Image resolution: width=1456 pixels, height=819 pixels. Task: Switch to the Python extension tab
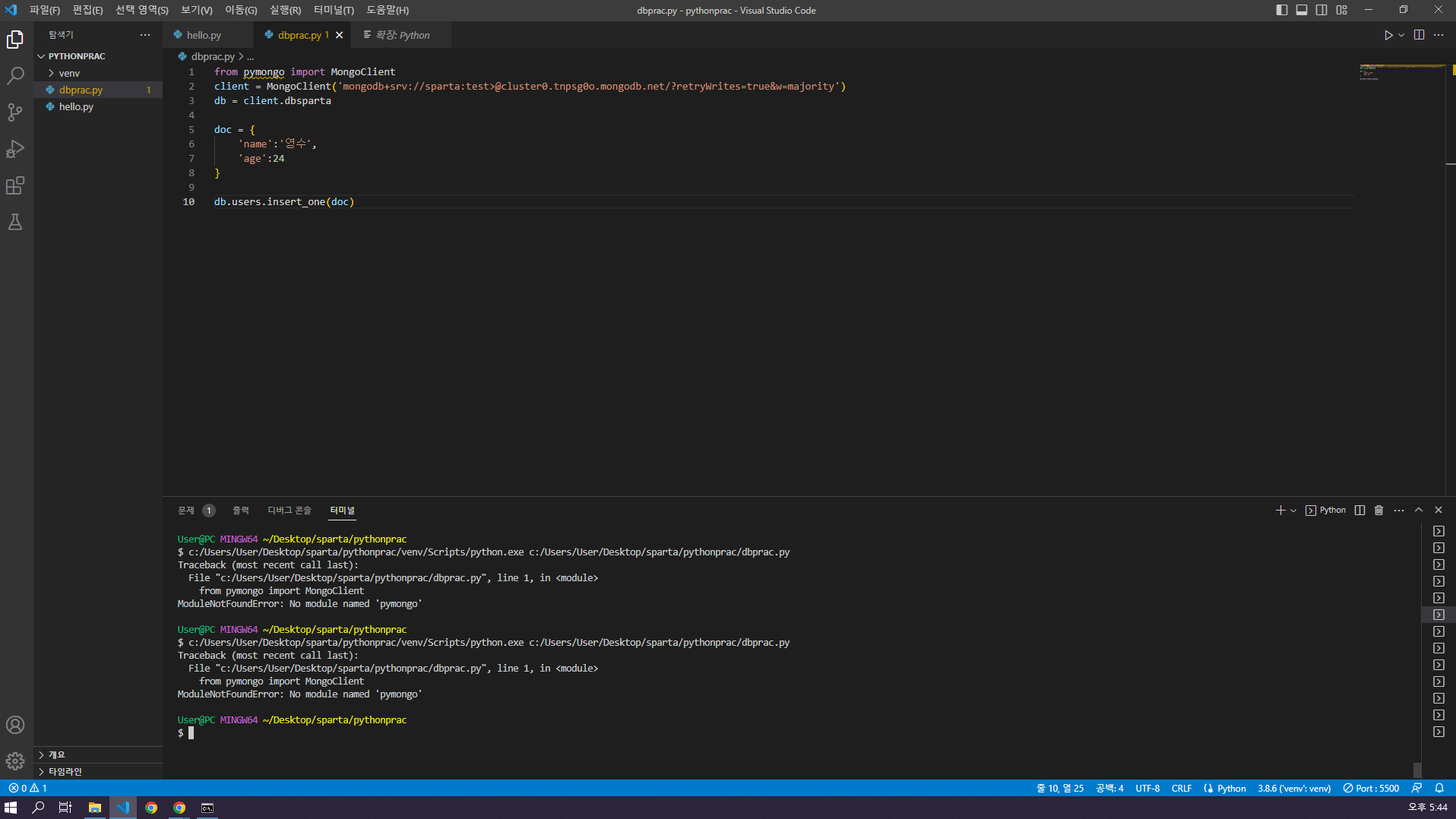click(402, 35)
